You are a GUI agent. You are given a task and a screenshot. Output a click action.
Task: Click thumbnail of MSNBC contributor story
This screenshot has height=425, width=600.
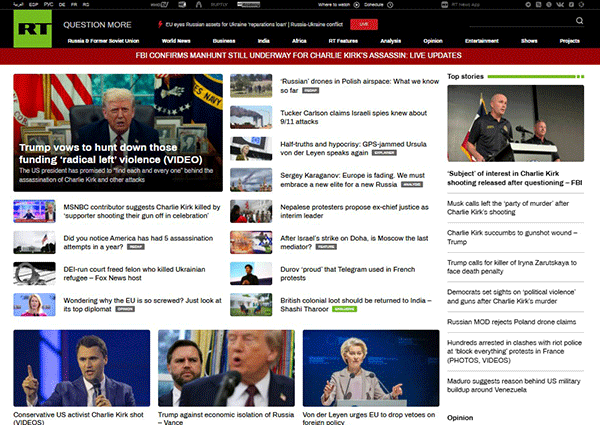tap(34, 211)
